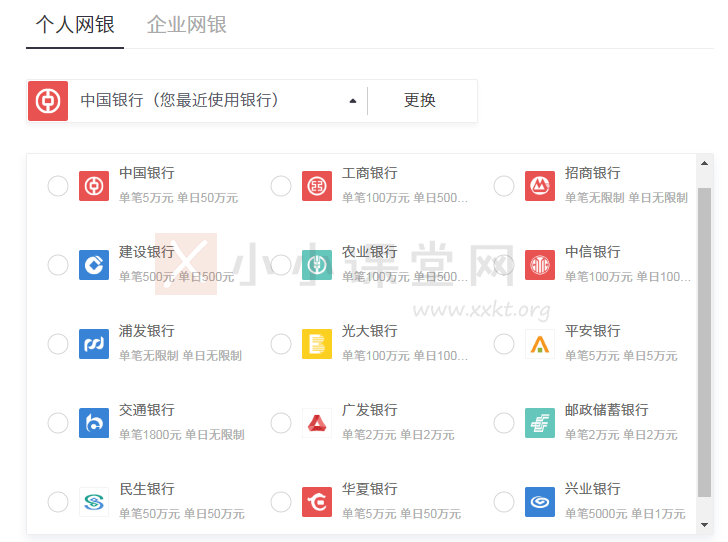Click the red triangle 广发银行 logo
Viewport: 728px width, 542px height.
coord(317,423)
